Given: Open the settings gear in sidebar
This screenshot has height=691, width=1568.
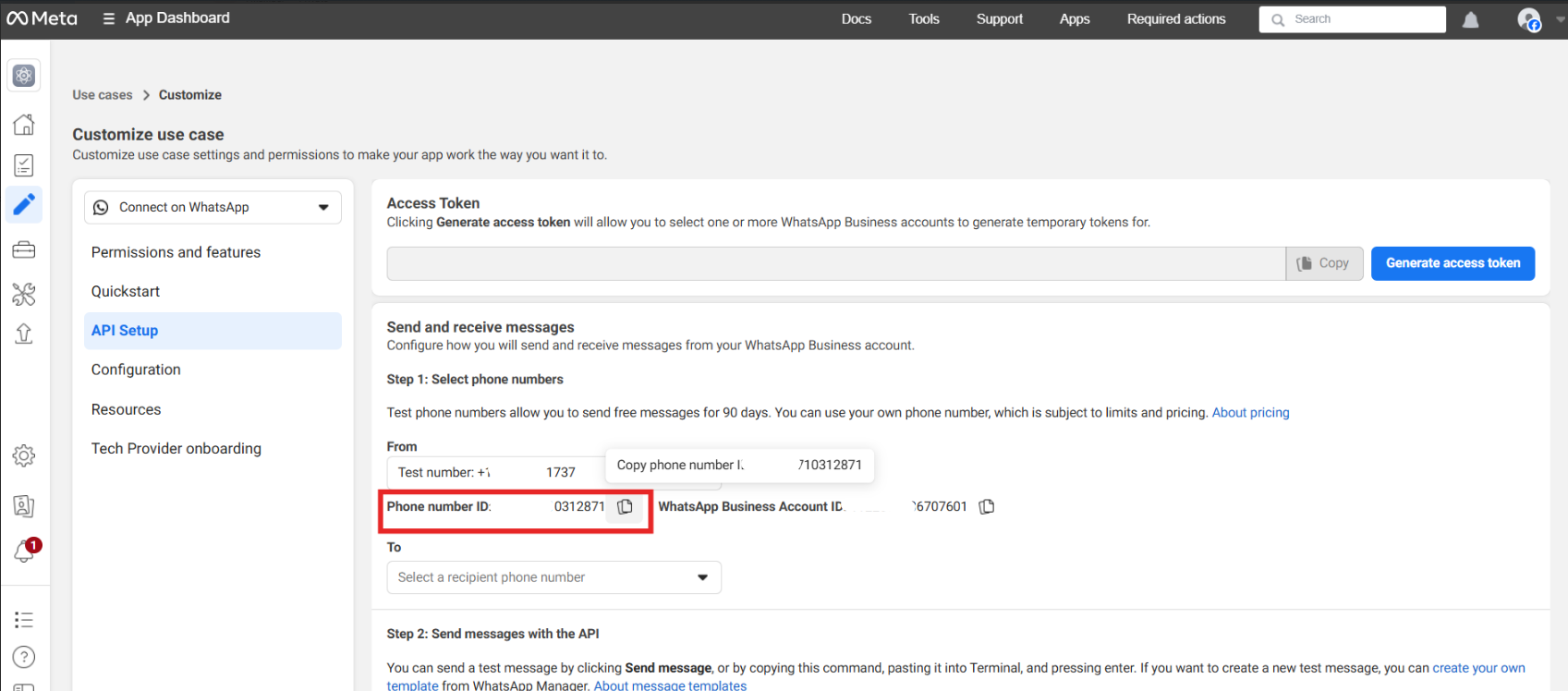Looking at the screenshot, I should point(24,455).
